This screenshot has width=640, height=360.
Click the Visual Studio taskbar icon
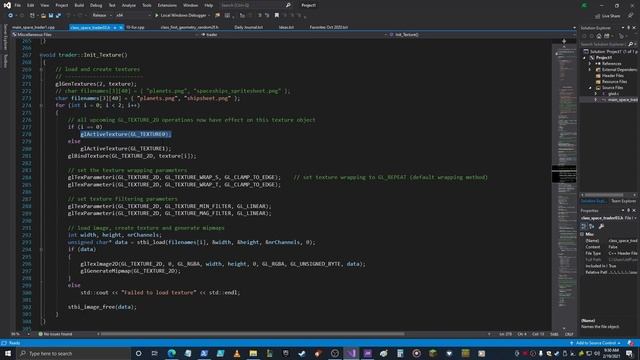coord(351,353)
